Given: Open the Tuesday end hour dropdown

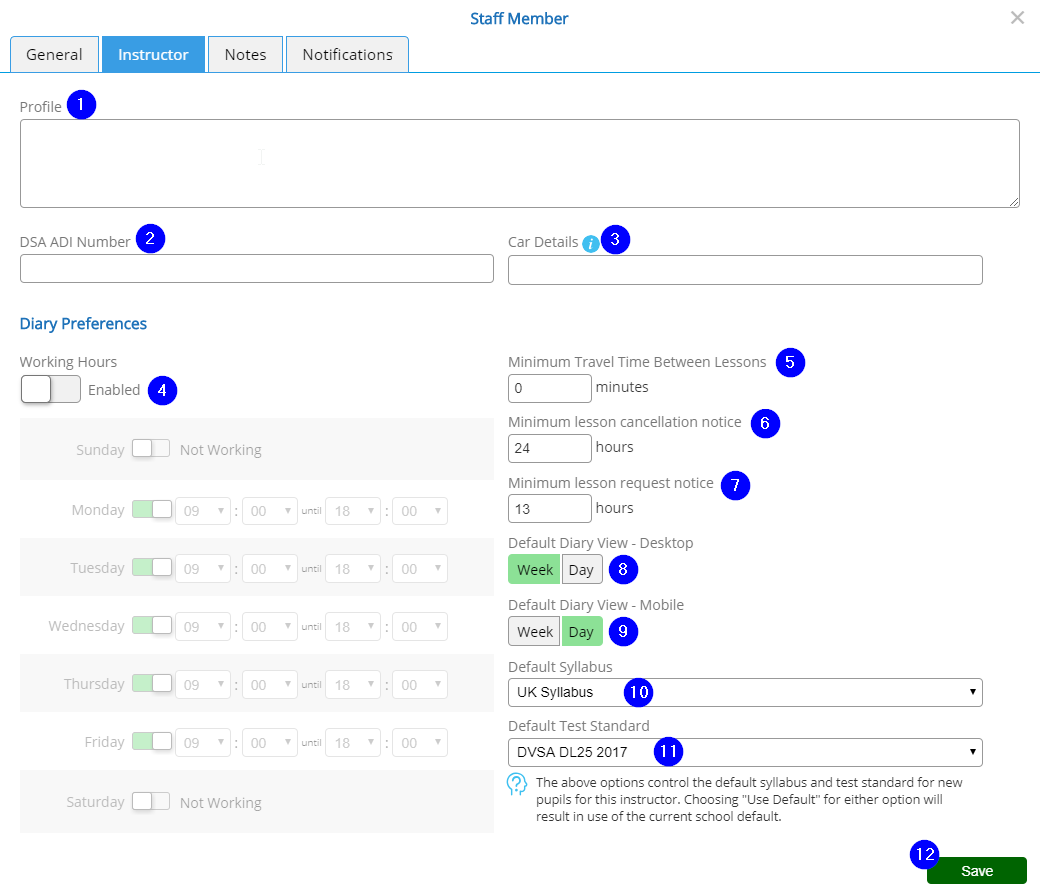Looking at the screenshot, I should click(353, 568).
